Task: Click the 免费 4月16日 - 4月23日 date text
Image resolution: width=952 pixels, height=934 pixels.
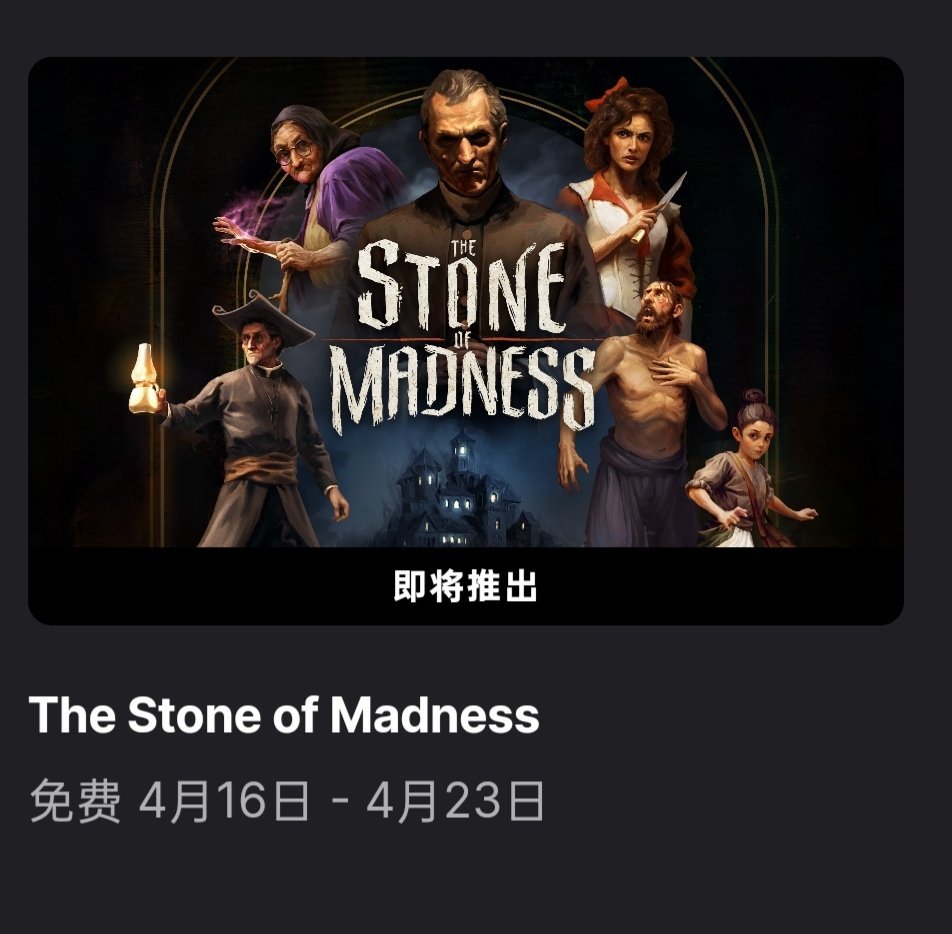Action: [287, 802]
